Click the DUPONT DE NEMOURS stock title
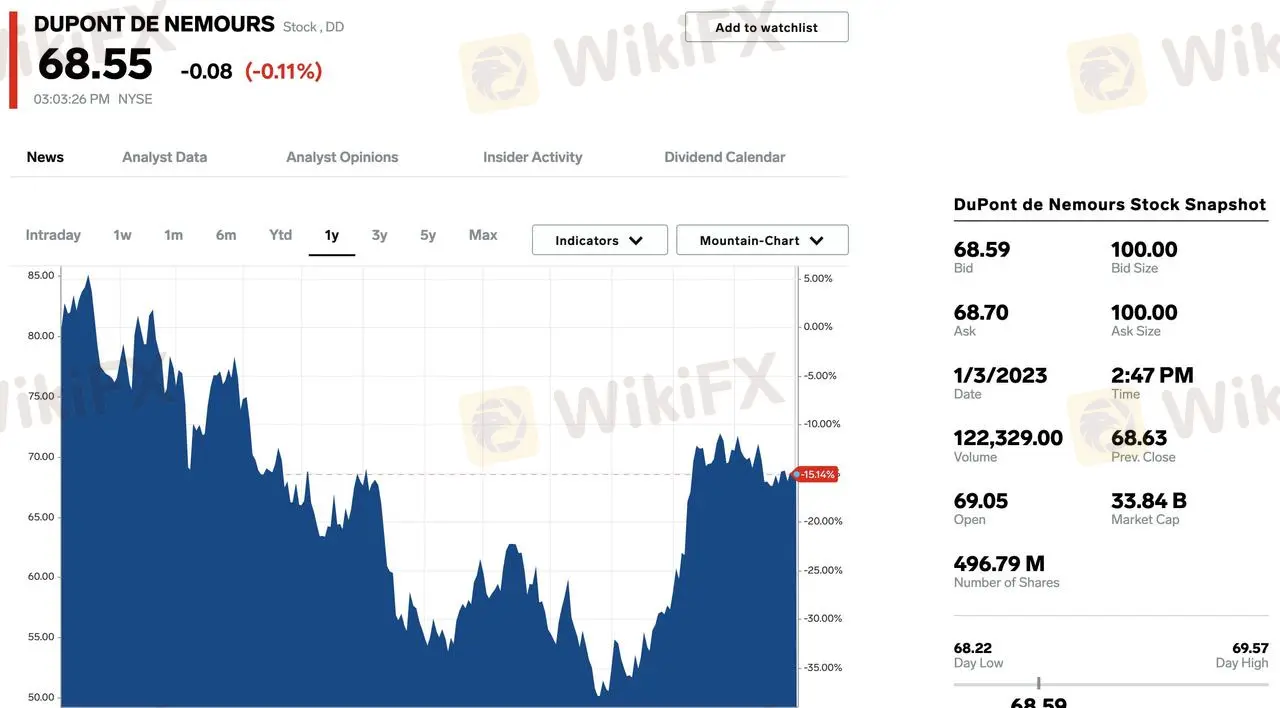Screen dimensions: 1280x708 click(154, 24)
